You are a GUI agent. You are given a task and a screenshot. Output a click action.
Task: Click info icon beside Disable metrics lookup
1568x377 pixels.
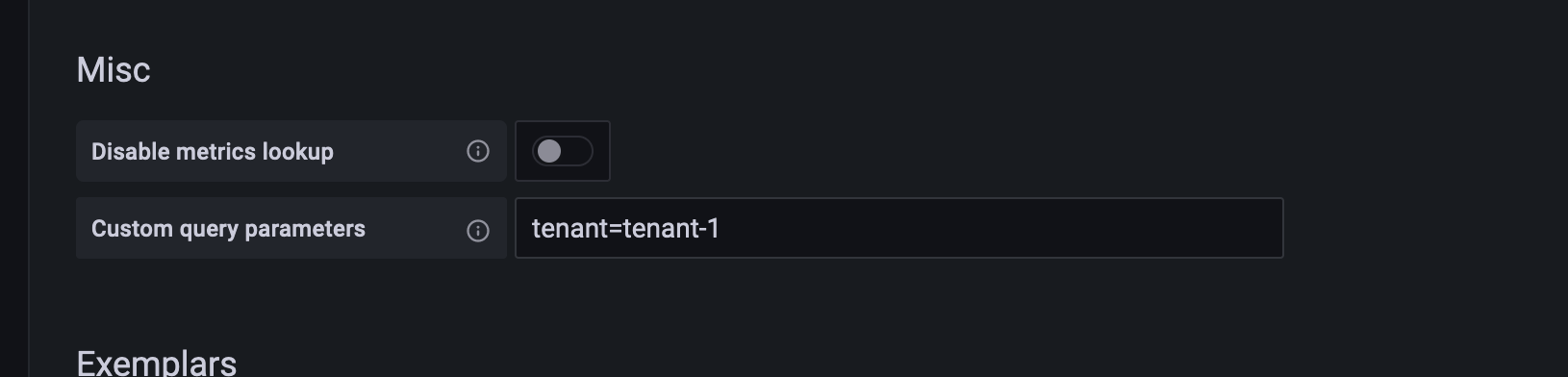[478, 151]
